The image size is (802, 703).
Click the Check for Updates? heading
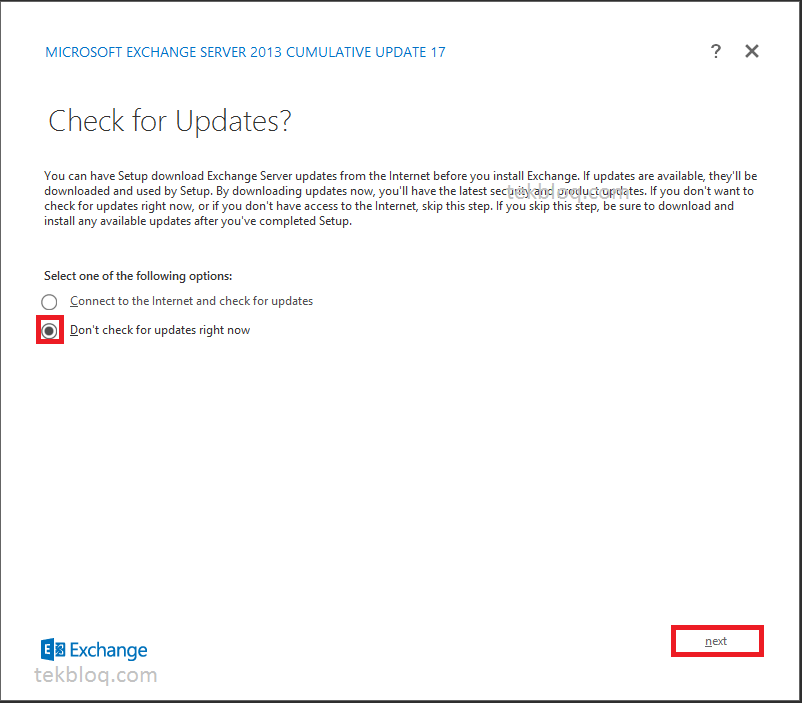pos(170,121)
